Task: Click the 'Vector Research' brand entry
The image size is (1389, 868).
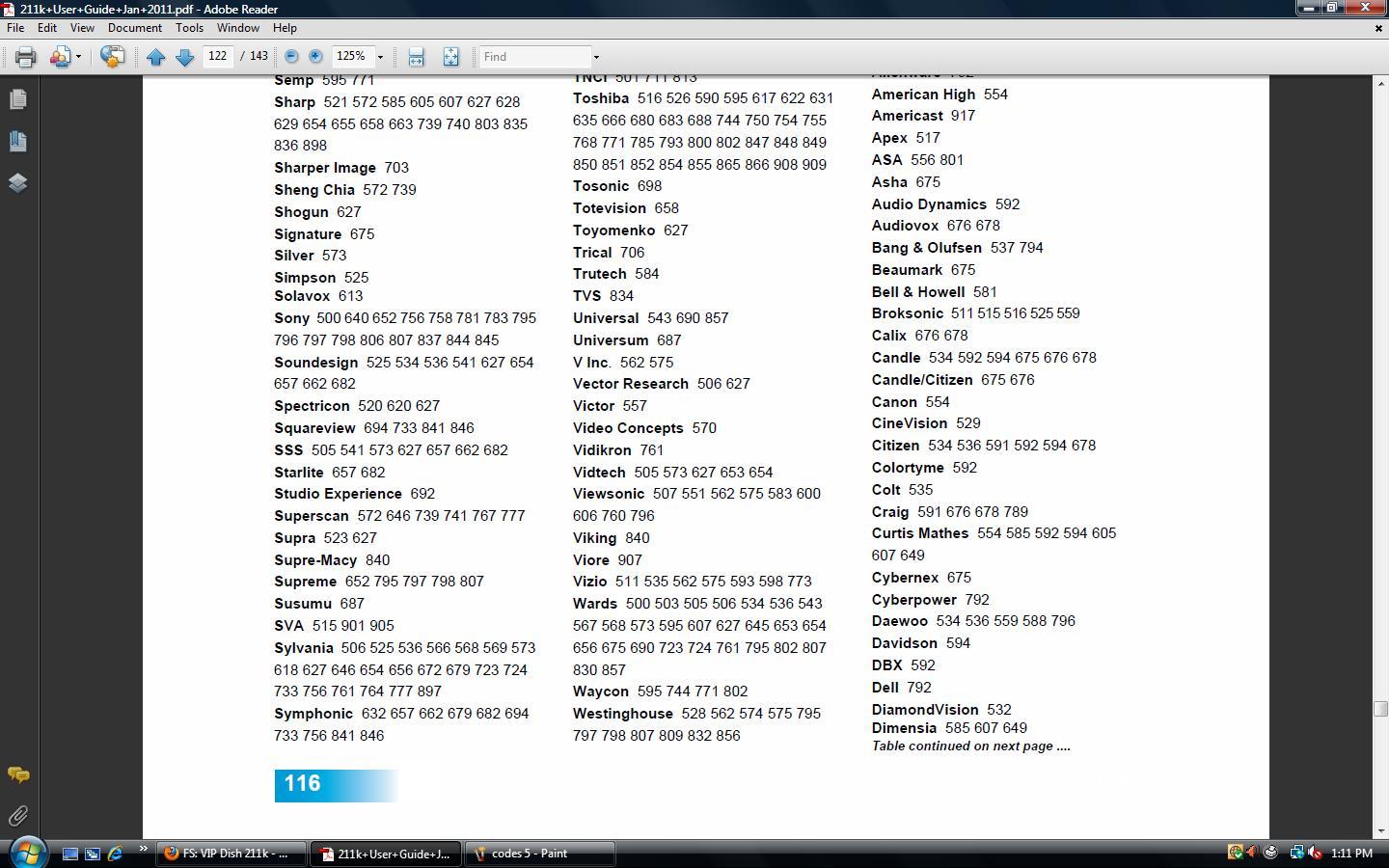Action: pyautogui.click(x=631, y=384)
